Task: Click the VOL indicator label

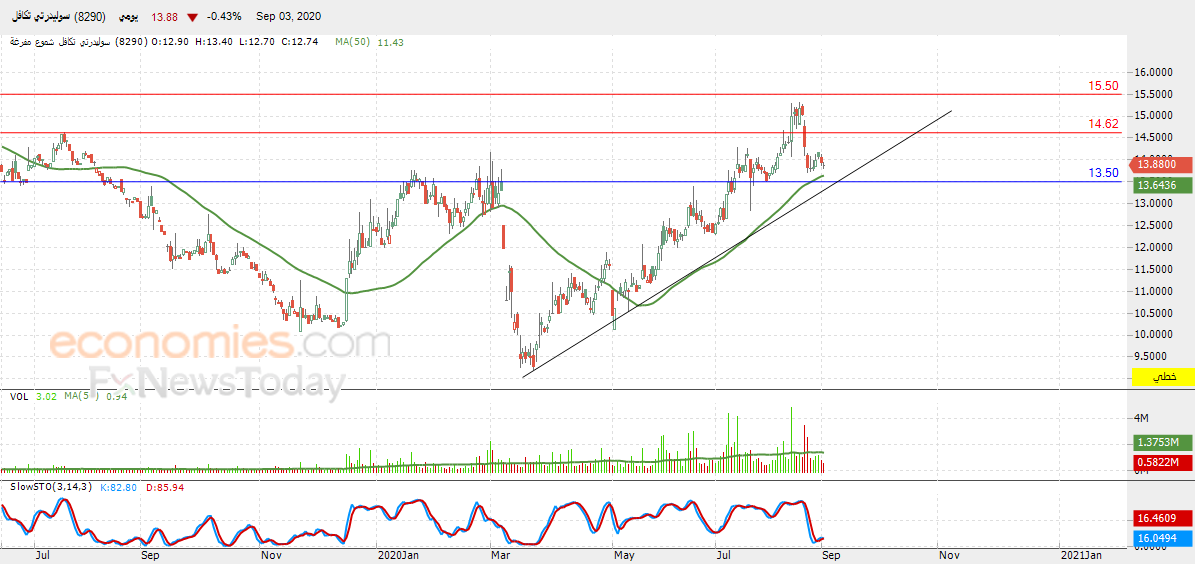Action: 18,397
